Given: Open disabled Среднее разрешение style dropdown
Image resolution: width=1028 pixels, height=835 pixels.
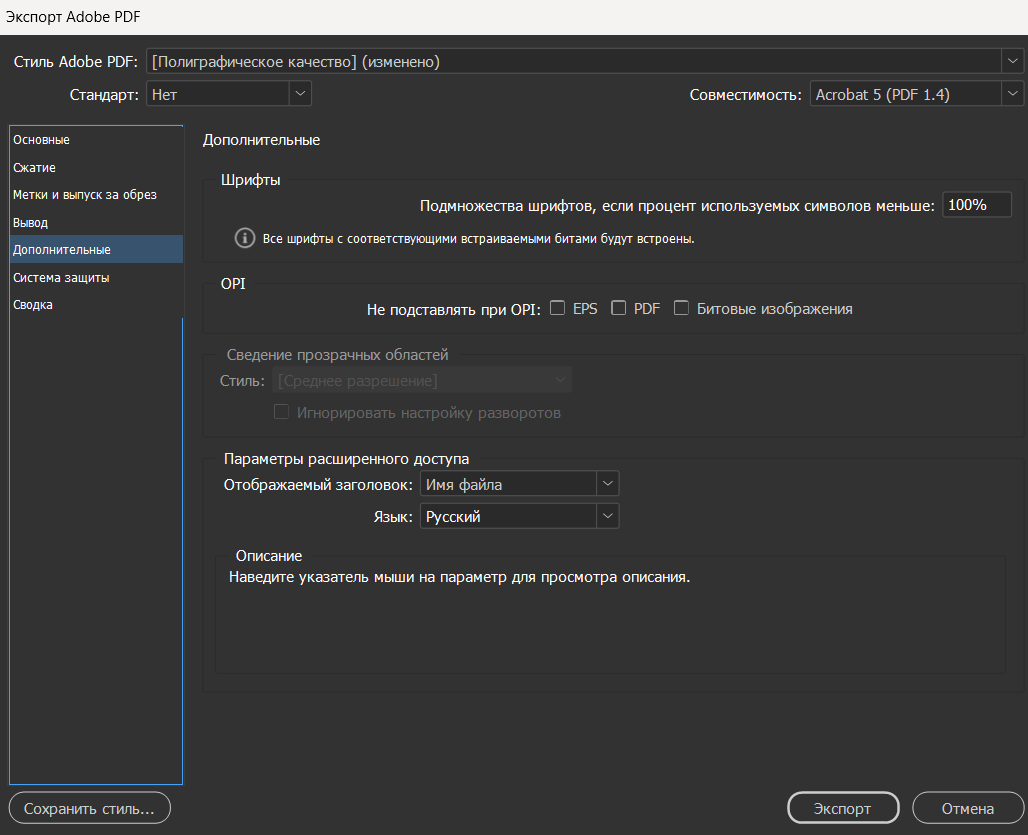Looking at the screenshot, I should coord(422,380).
